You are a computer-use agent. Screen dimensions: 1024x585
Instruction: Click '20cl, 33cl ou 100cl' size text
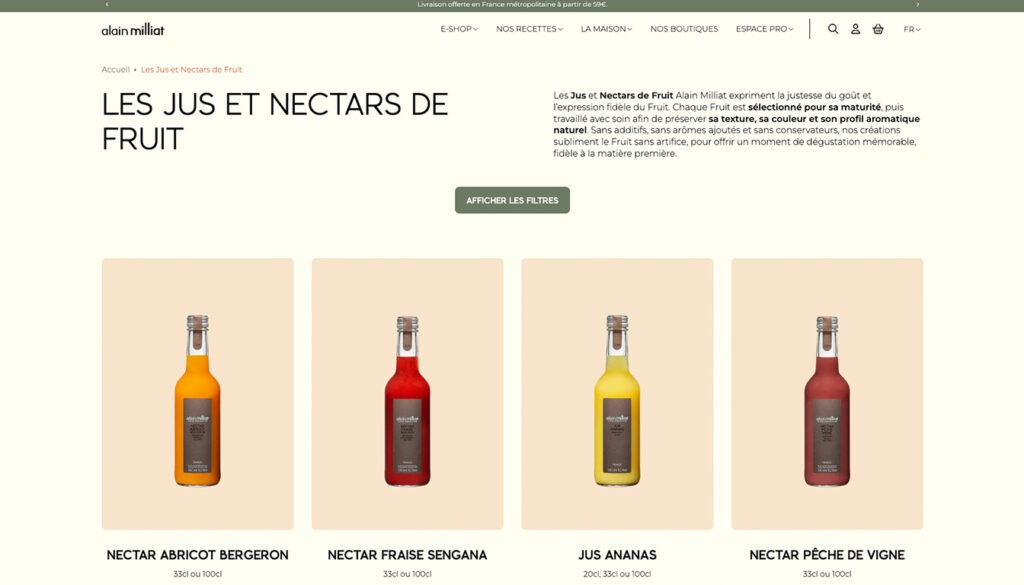[x=617, y=574]
